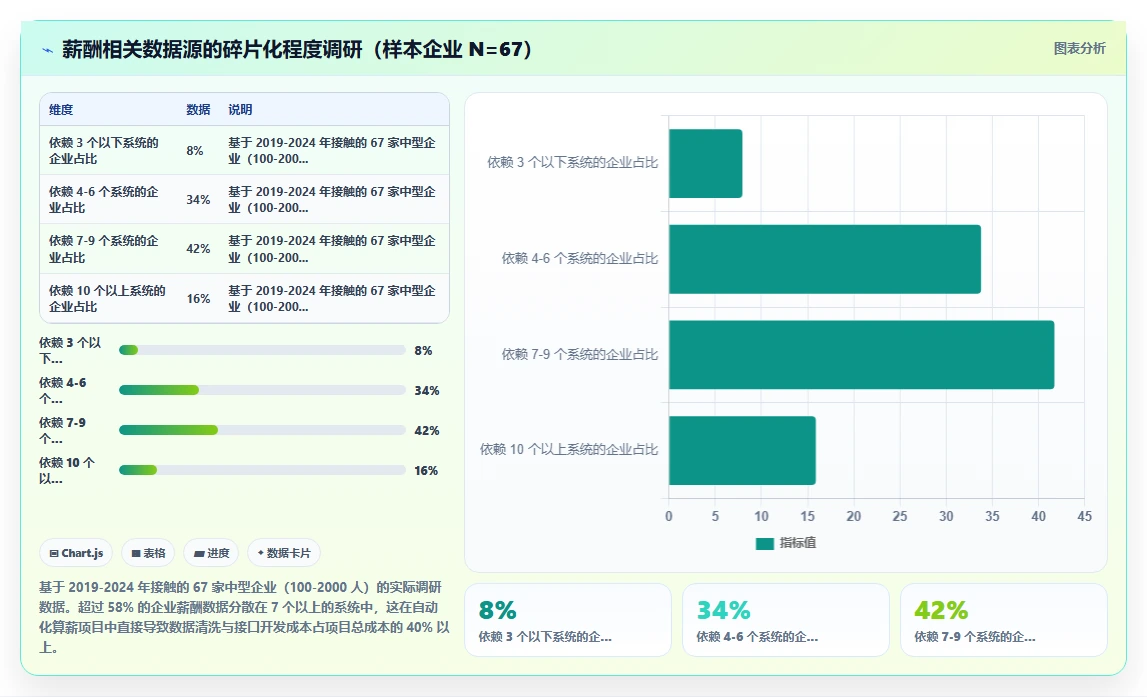The width and height of the screenshot is (1147, 697).
Task: Open the 34% data card
Action: click(x=786, y=619)
